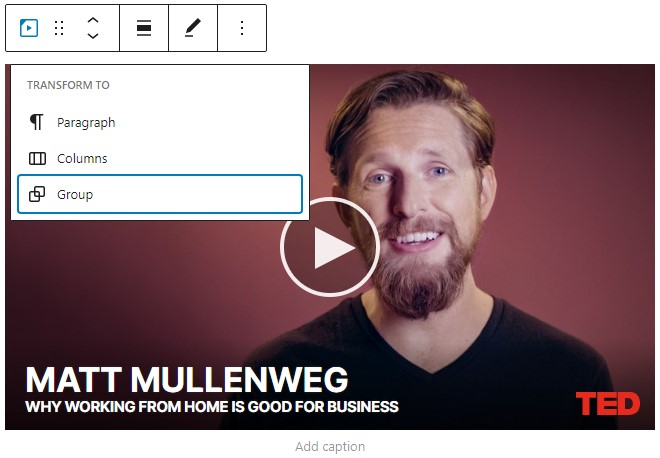660x458 pixels.
Task: Click the Matt Mullenweg title text
Action: [x=187, y=380]
